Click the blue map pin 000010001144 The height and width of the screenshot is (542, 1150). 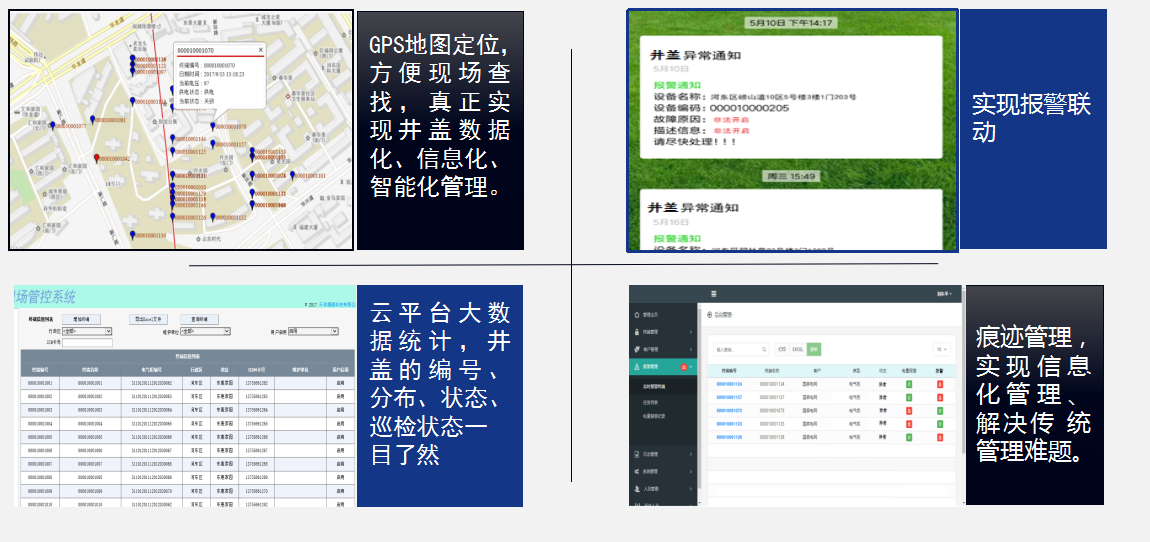coord(172,139)
